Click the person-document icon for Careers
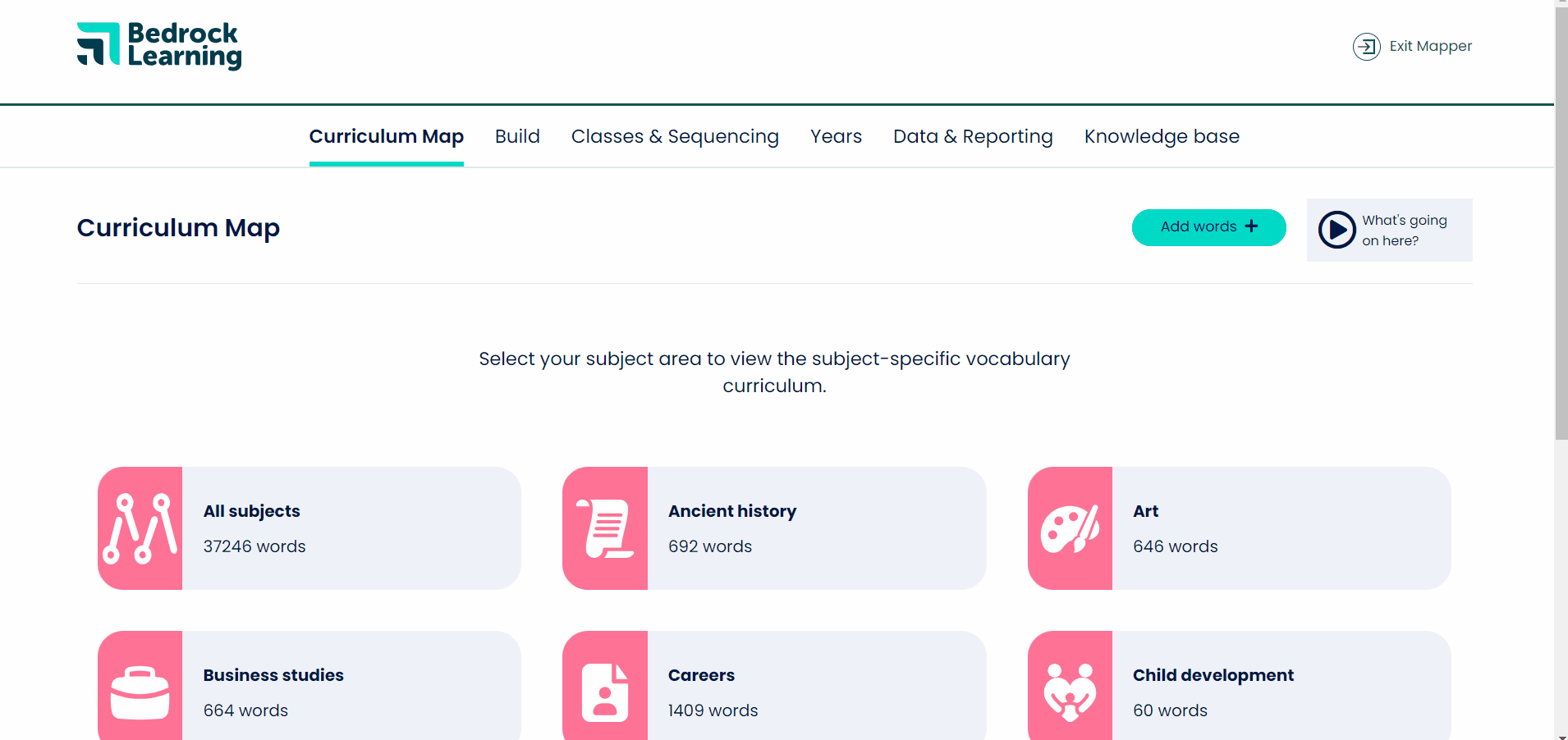 click(x=605, y=692)
